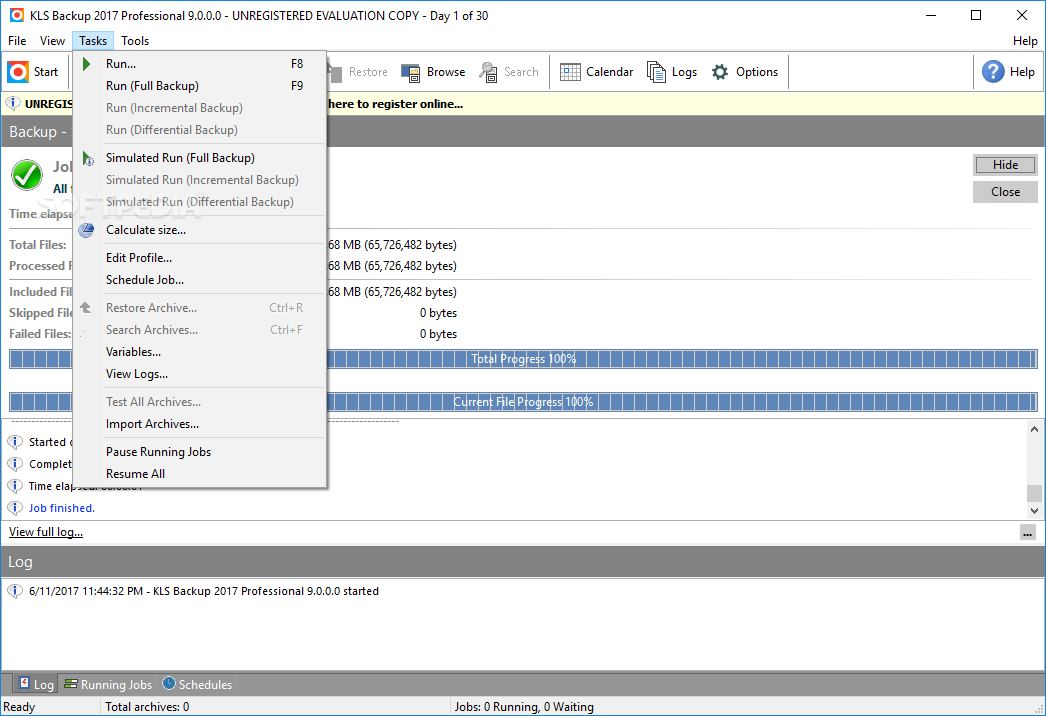Select Run (Full Backup) menu entry
Image resolution: width=1046 pixels, height=716 pixels.
(199, 86)
